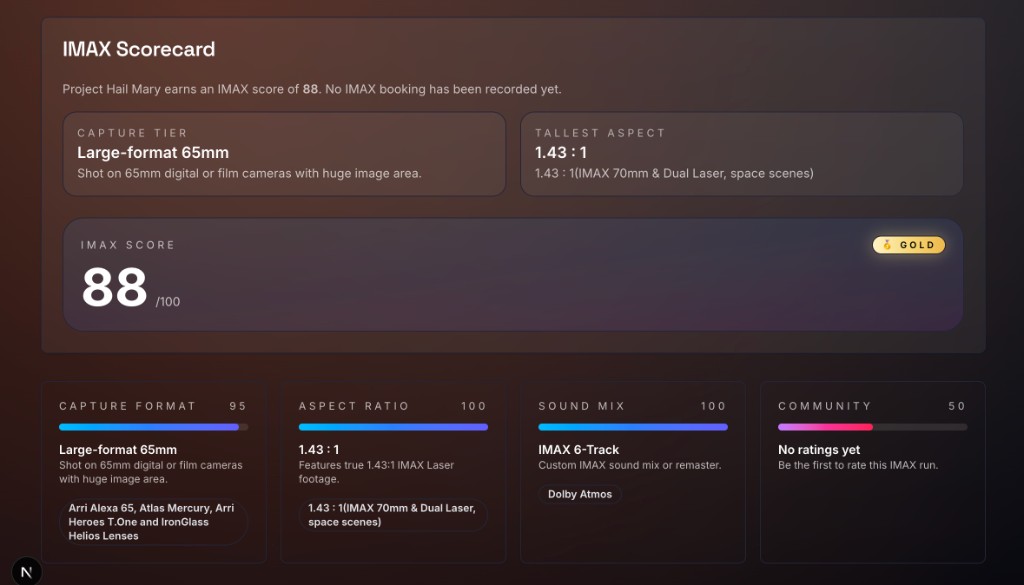Click the Arri Alexa 65 lenses chip
1024x585 pixels.
(x=153, y=522)
